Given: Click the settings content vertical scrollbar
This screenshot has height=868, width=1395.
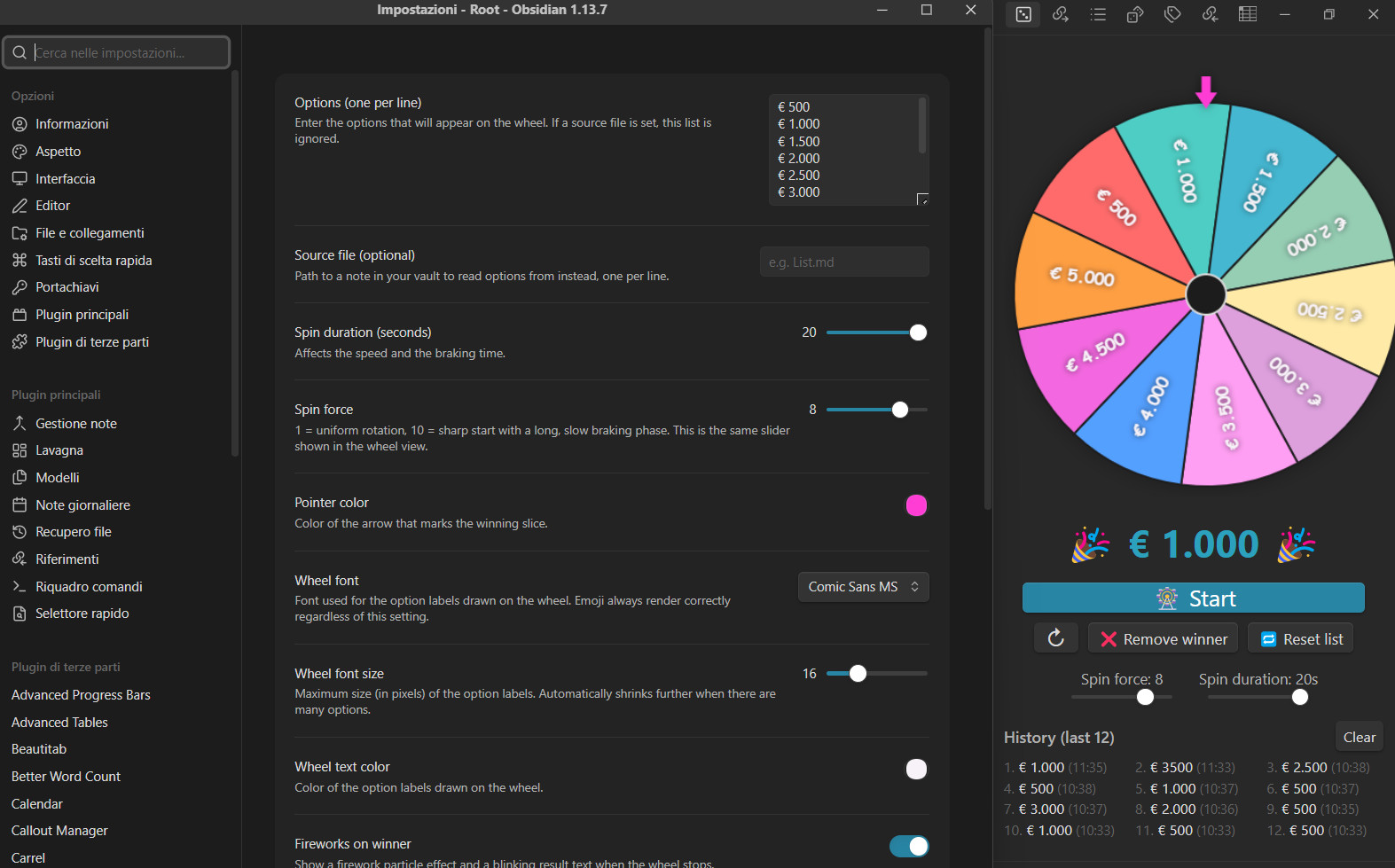Looking at the screenshot, I should coord(987,270).
